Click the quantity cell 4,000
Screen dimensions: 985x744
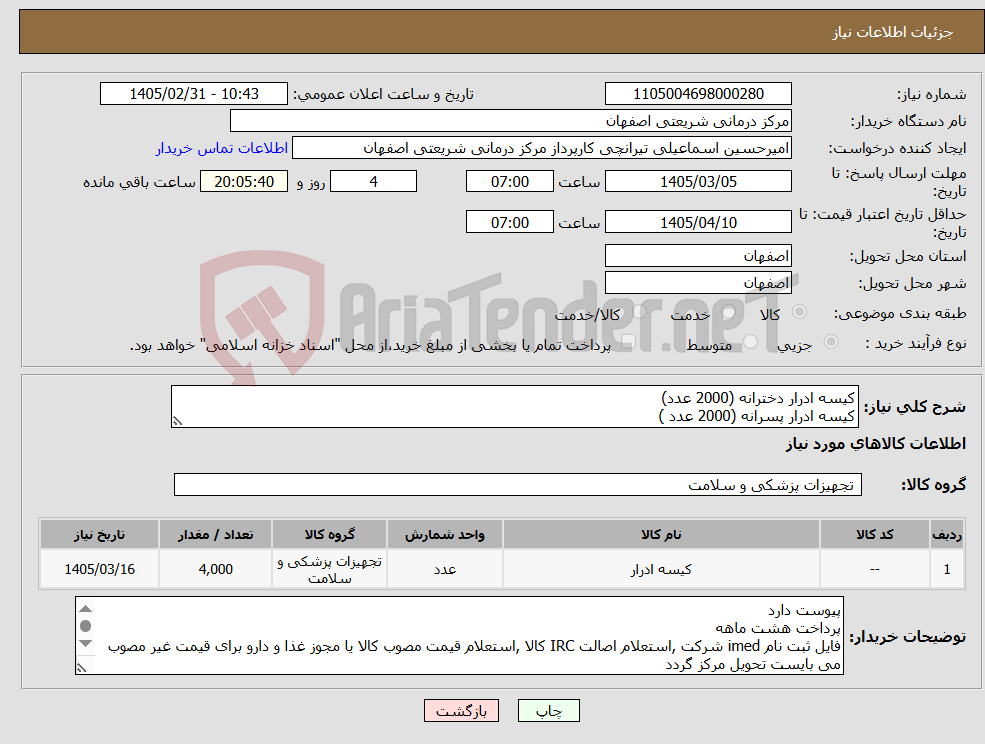point(215,569)
